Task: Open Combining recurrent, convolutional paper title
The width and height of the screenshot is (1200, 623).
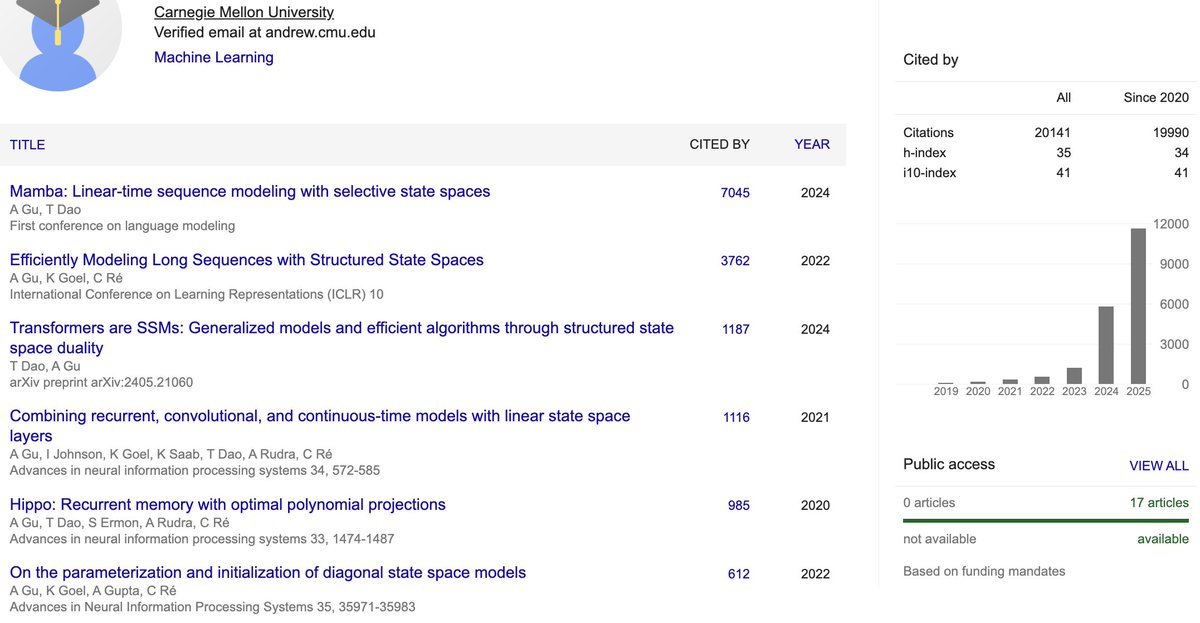Action: coord(320,425)
